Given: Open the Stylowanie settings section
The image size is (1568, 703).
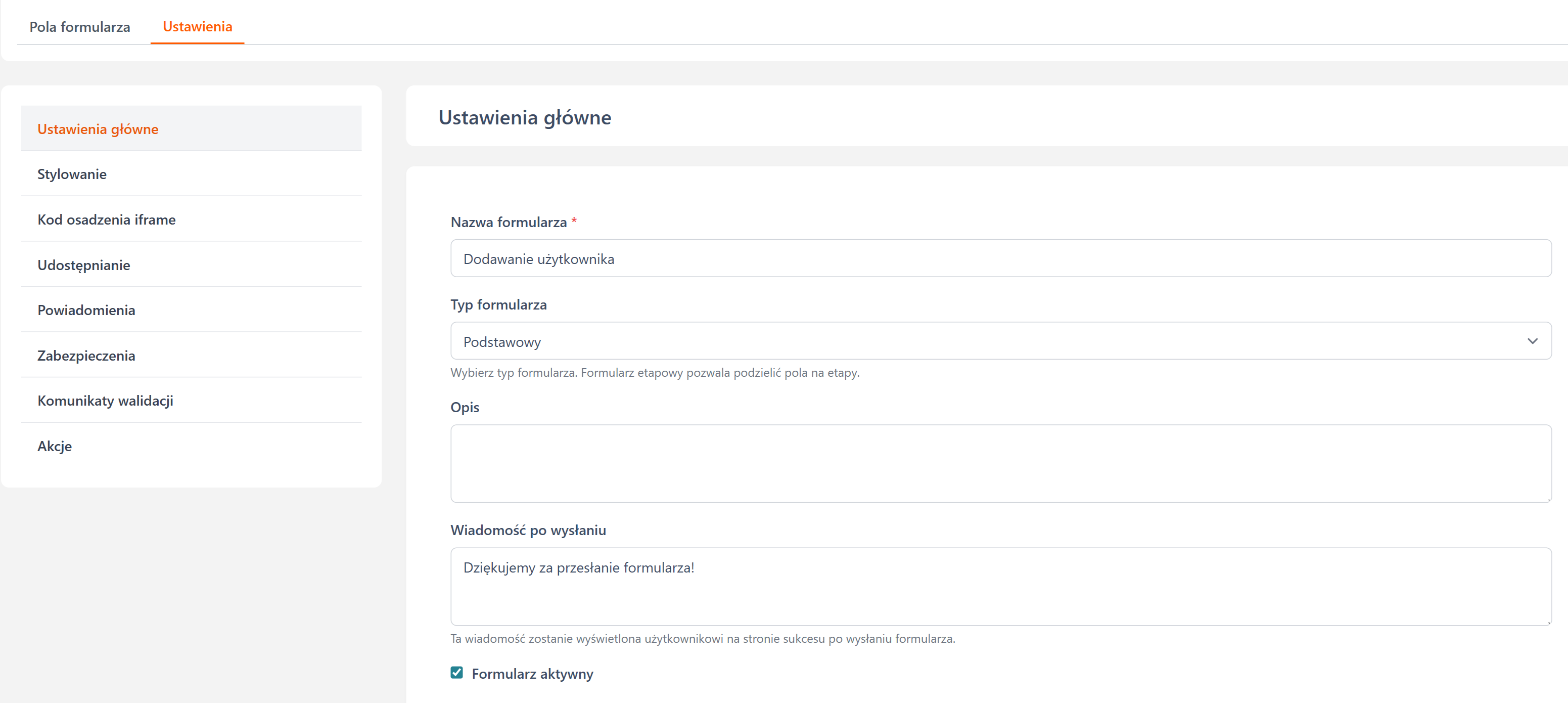Looking at the screenshot, I should coord(72,174).
